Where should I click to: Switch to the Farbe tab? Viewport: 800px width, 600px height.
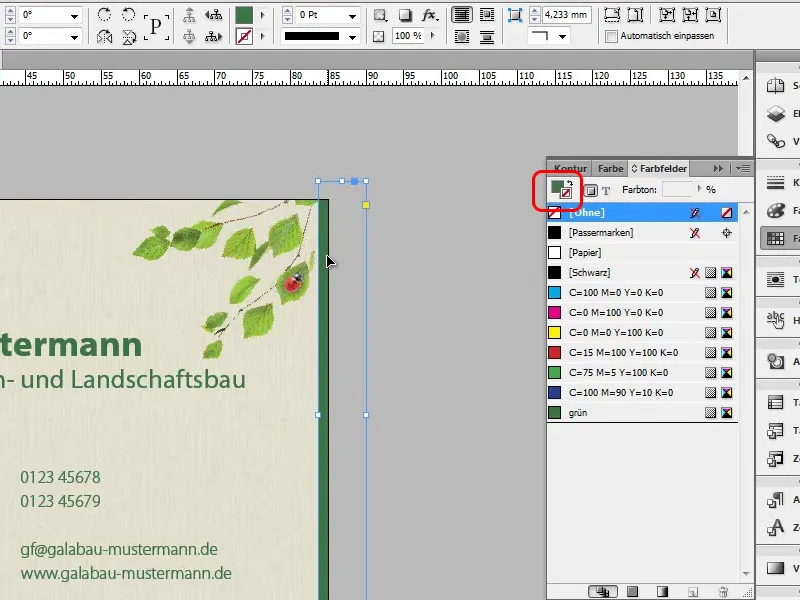click(x=610, y=168)
